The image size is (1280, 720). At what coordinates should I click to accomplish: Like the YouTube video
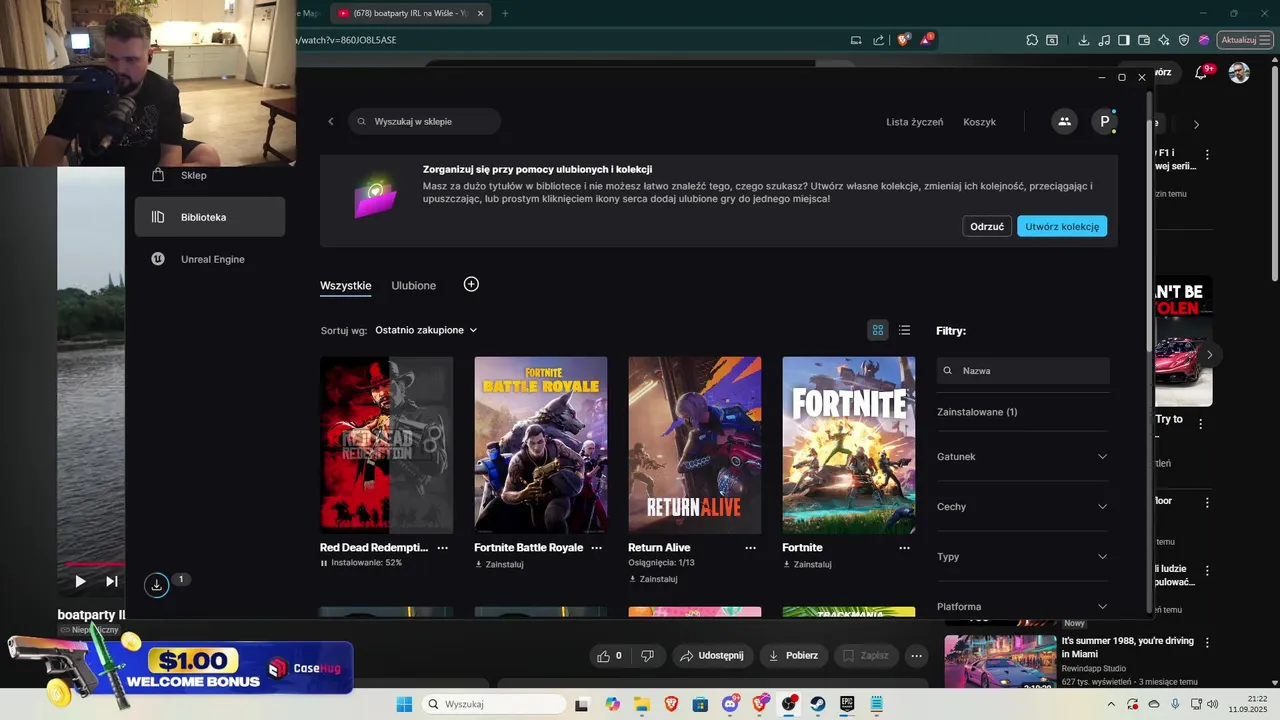(x=610, y=656)
